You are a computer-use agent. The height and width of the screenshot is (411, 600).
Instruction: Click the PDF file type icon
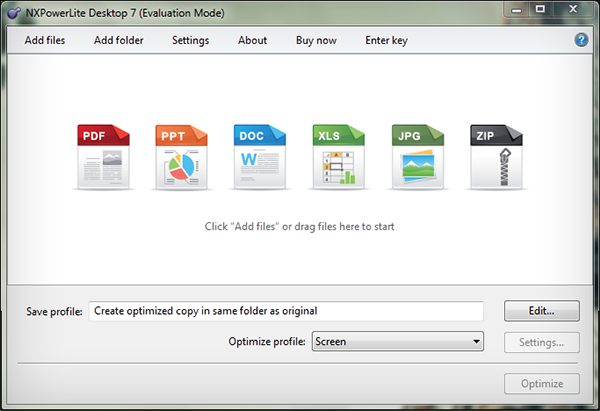(103, 157)
